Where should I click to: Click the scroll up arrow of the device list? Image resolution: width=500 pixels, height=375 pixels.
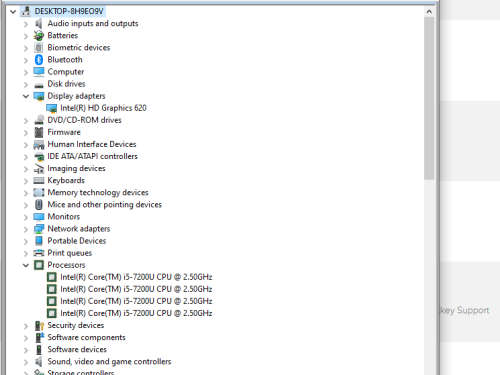coord(429,12)
